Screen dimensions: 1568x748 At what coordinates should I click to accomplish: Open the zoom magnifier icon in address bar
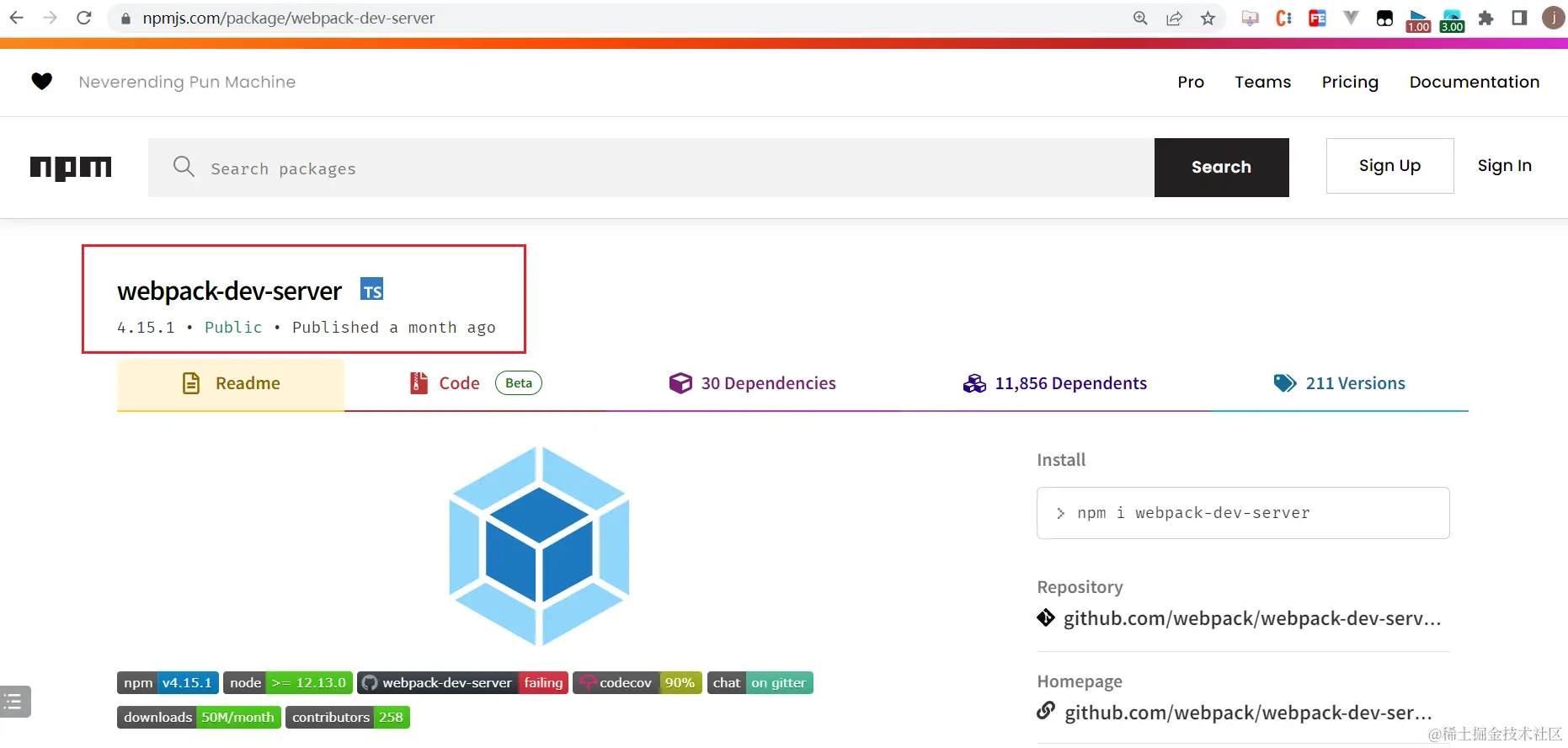[1140, 18]
